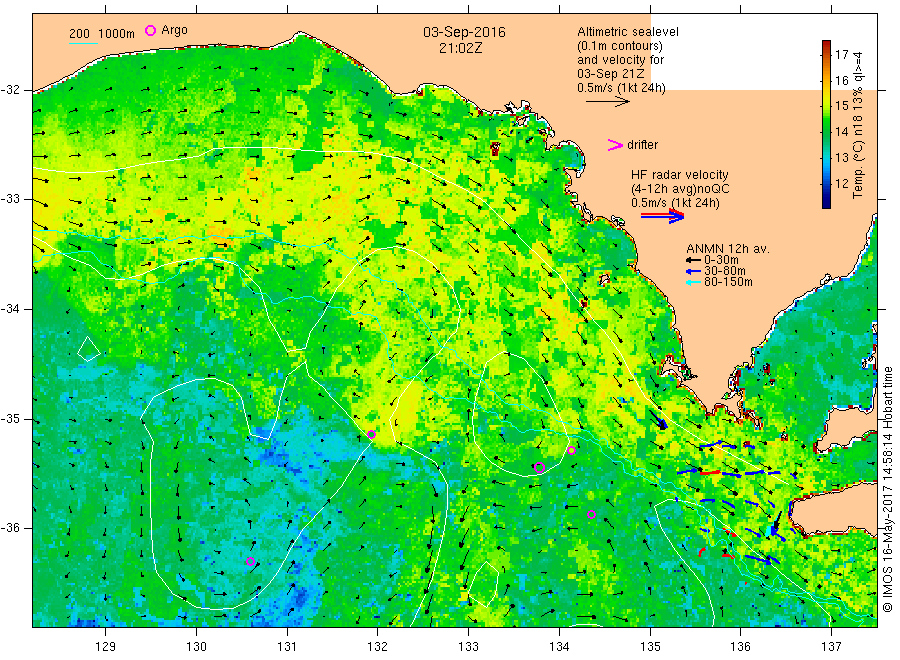Click the Argo float marker near 130.6E, 36.3S
The width and height of the screenshot is (900, 660).
click(x=250, y=561)
